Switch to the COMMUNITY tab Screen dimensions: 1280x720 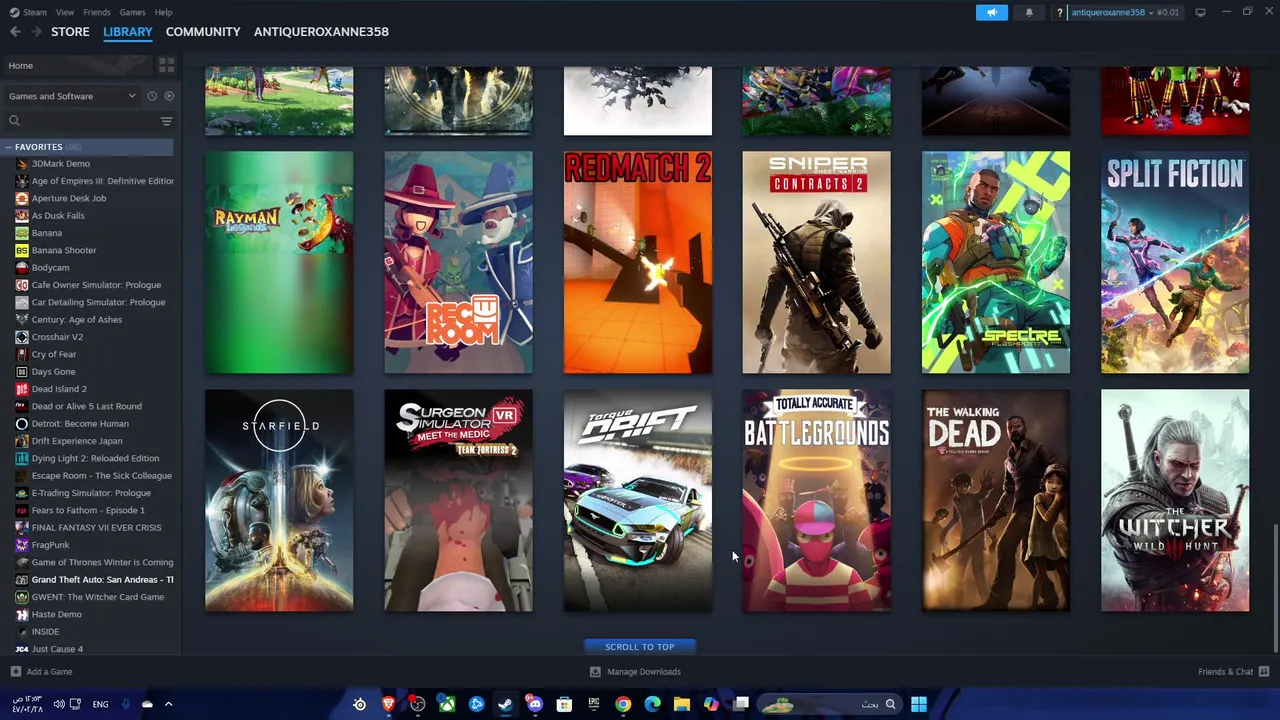[203, 32]
